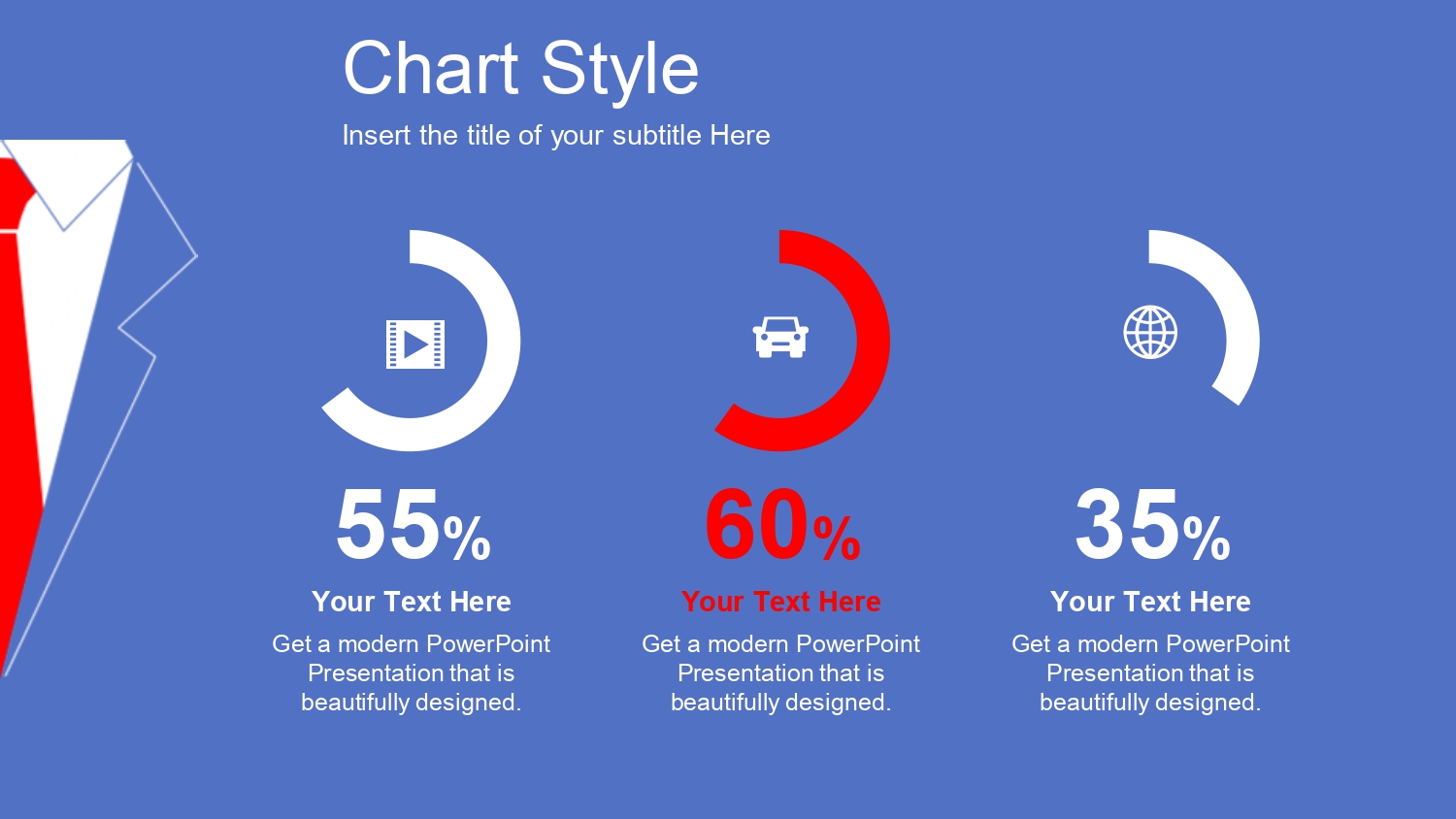
Task: Select 'Your Text Here' under 55%
Action: coord(412,602)
